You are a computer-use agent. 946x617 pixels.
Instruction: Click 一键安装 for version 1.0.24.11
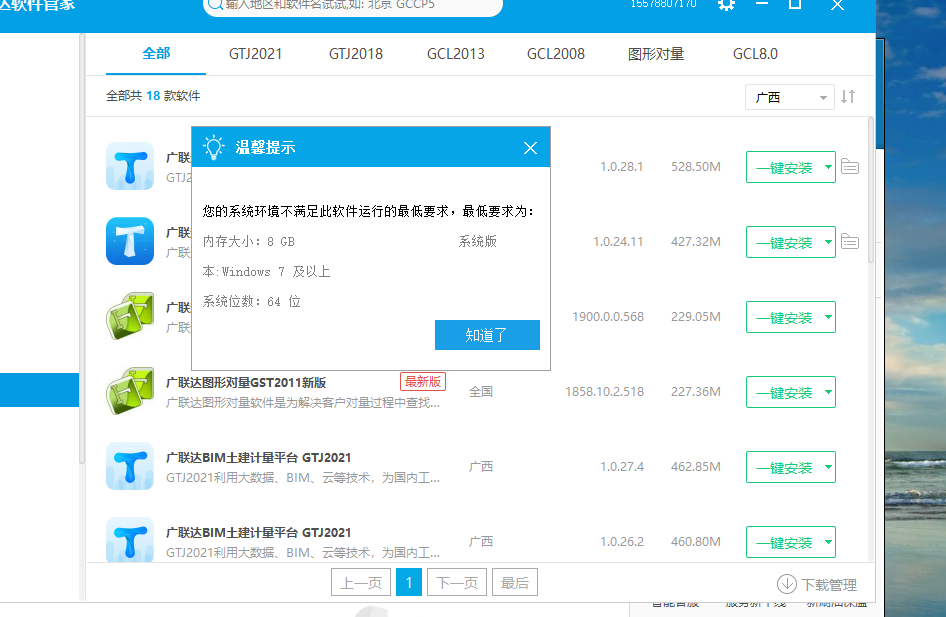(784, 242)
